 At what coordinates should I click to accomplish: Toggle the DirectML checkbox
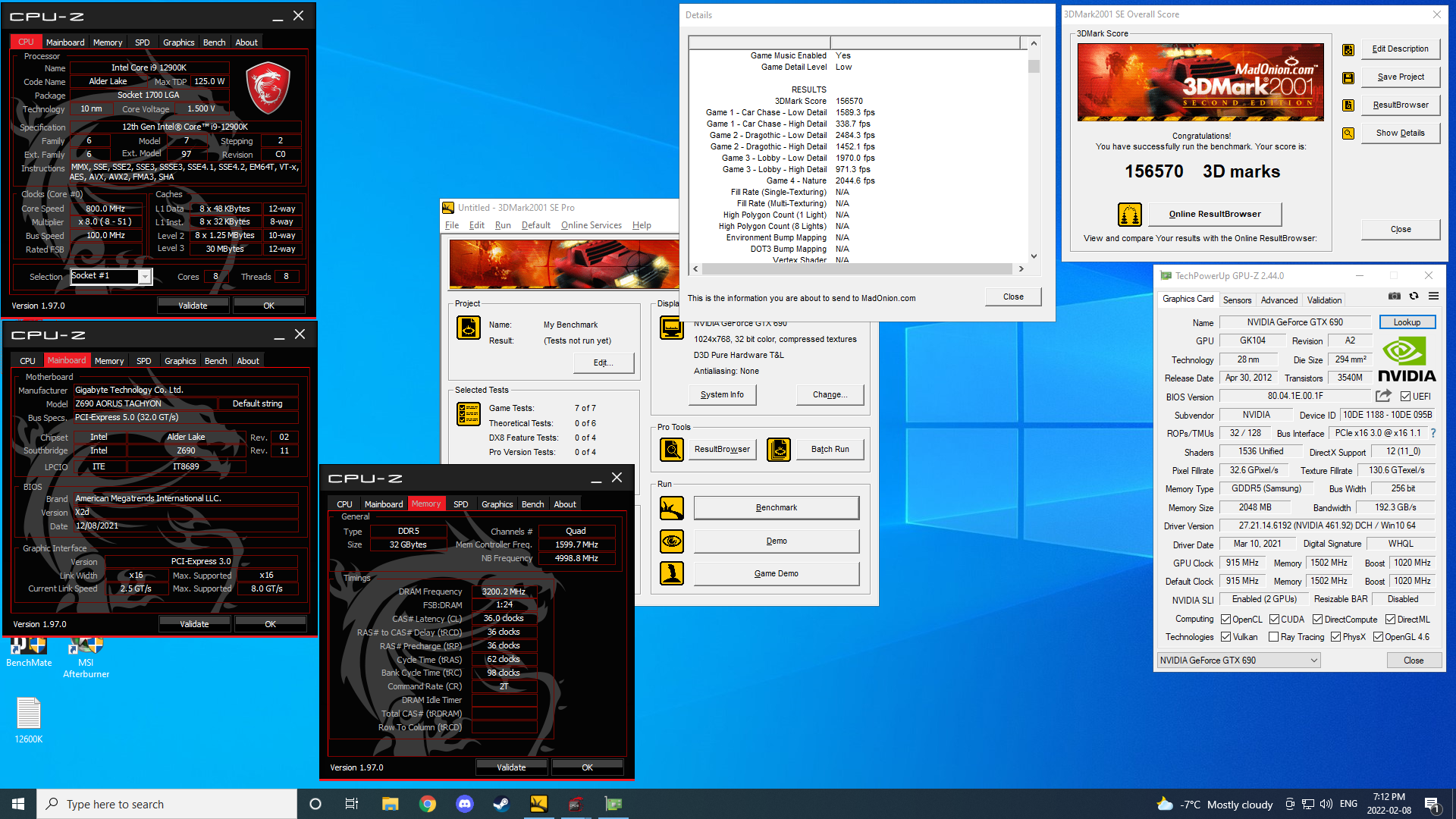point(1390,620)
